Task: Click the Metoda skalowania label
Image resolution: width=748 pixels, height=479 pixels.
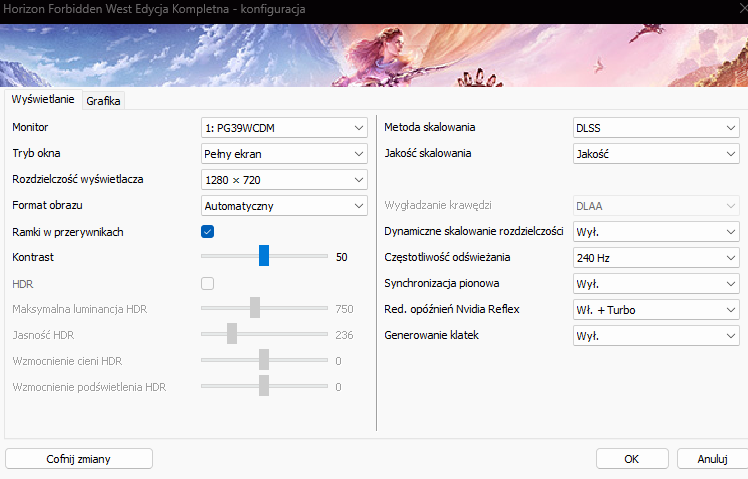Action: coord(430,127)
